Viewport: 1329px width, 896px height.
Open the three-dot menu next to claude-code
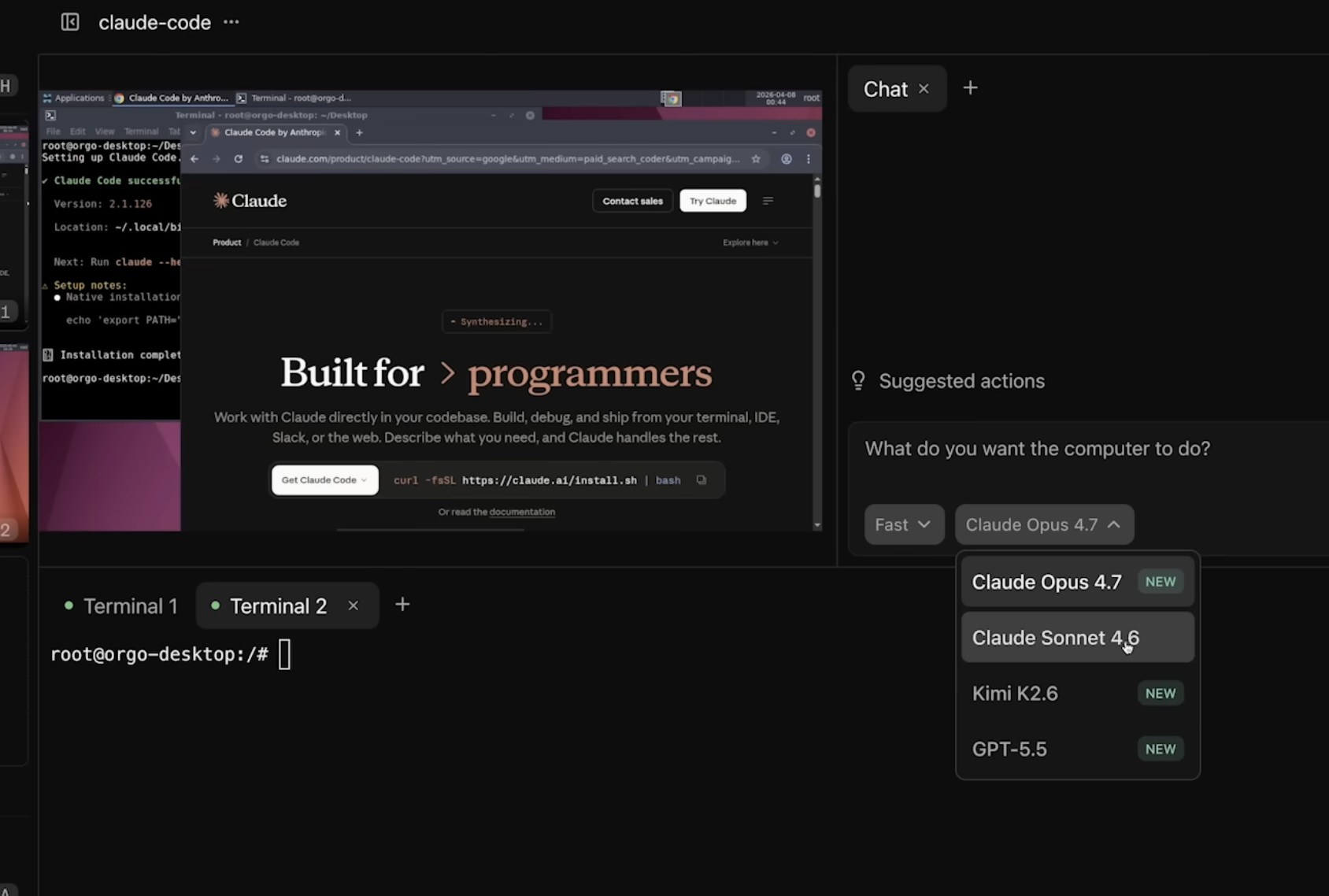(x=231, y=22)
